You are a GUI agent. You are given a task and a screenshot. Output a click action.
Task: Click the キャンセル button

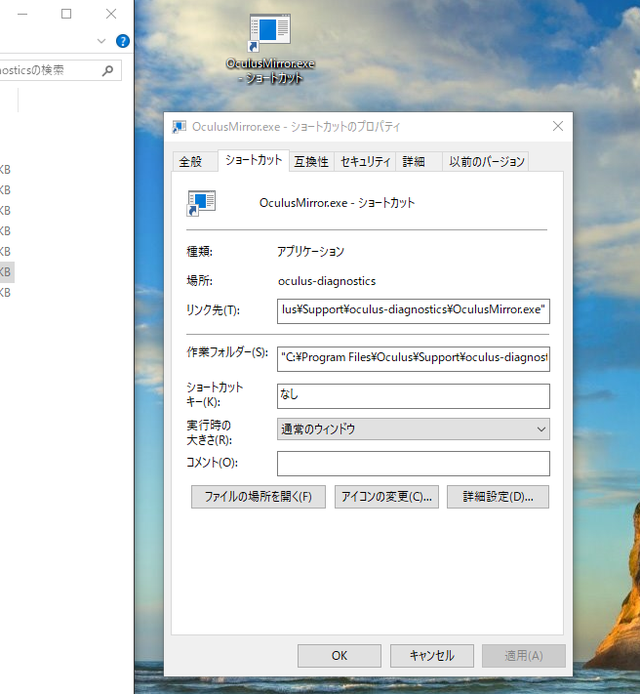[x=432, y=655]
